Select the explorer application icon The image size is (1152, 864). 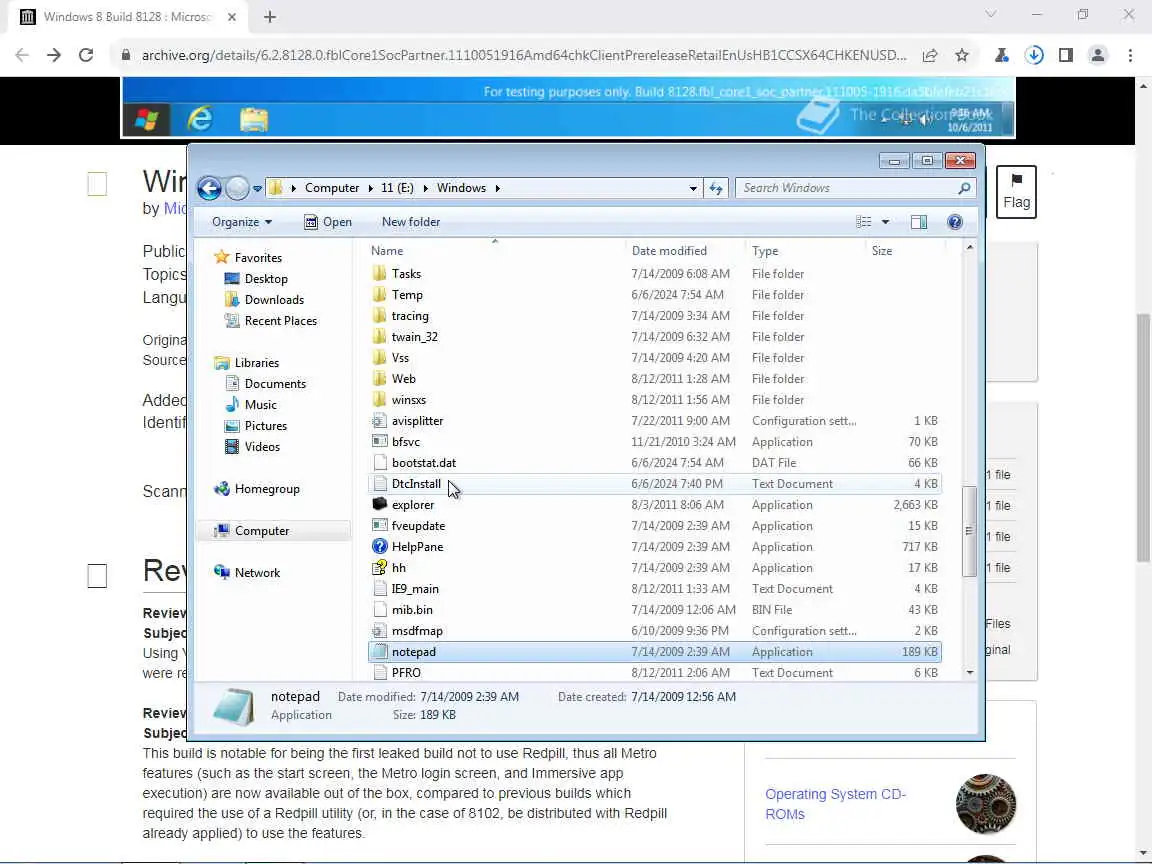tap(379, 505)
